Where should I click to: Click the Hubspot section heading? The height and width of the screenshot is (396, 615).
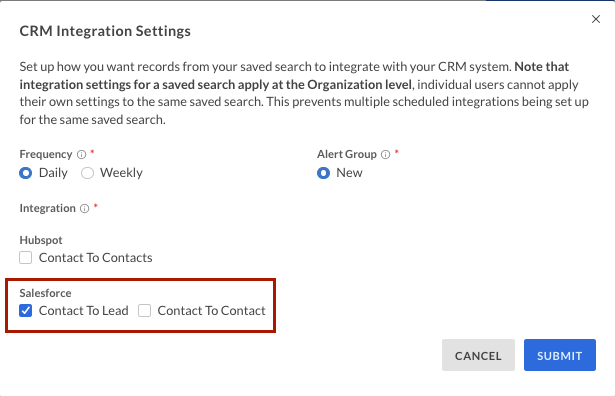(41, 240)
